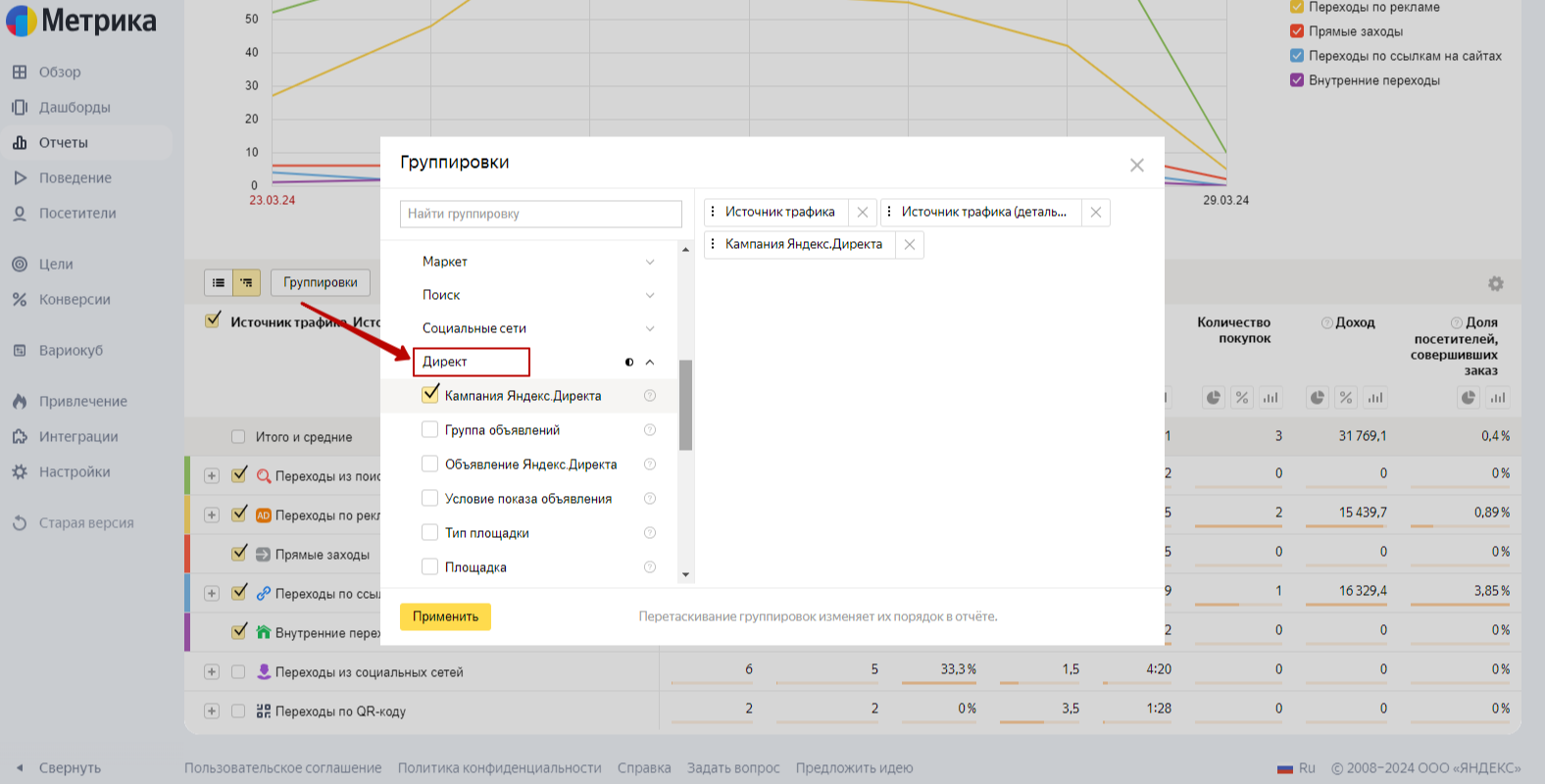Click help icon beside Площадка
The width and height of the screenshot is (1545, 784).
(649, 567)
